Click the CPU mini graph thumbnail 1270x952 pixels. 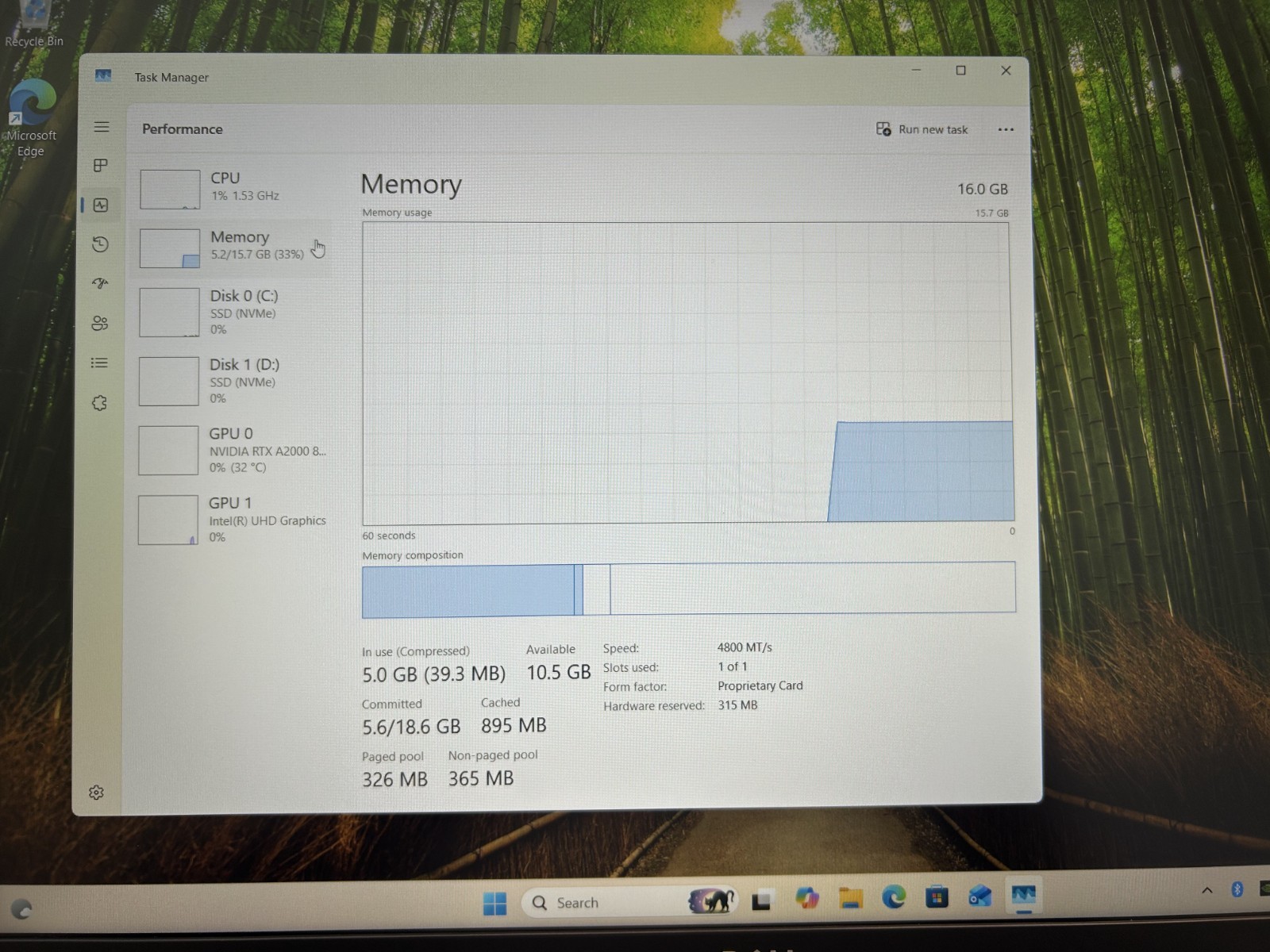click(x=170, y=190)
